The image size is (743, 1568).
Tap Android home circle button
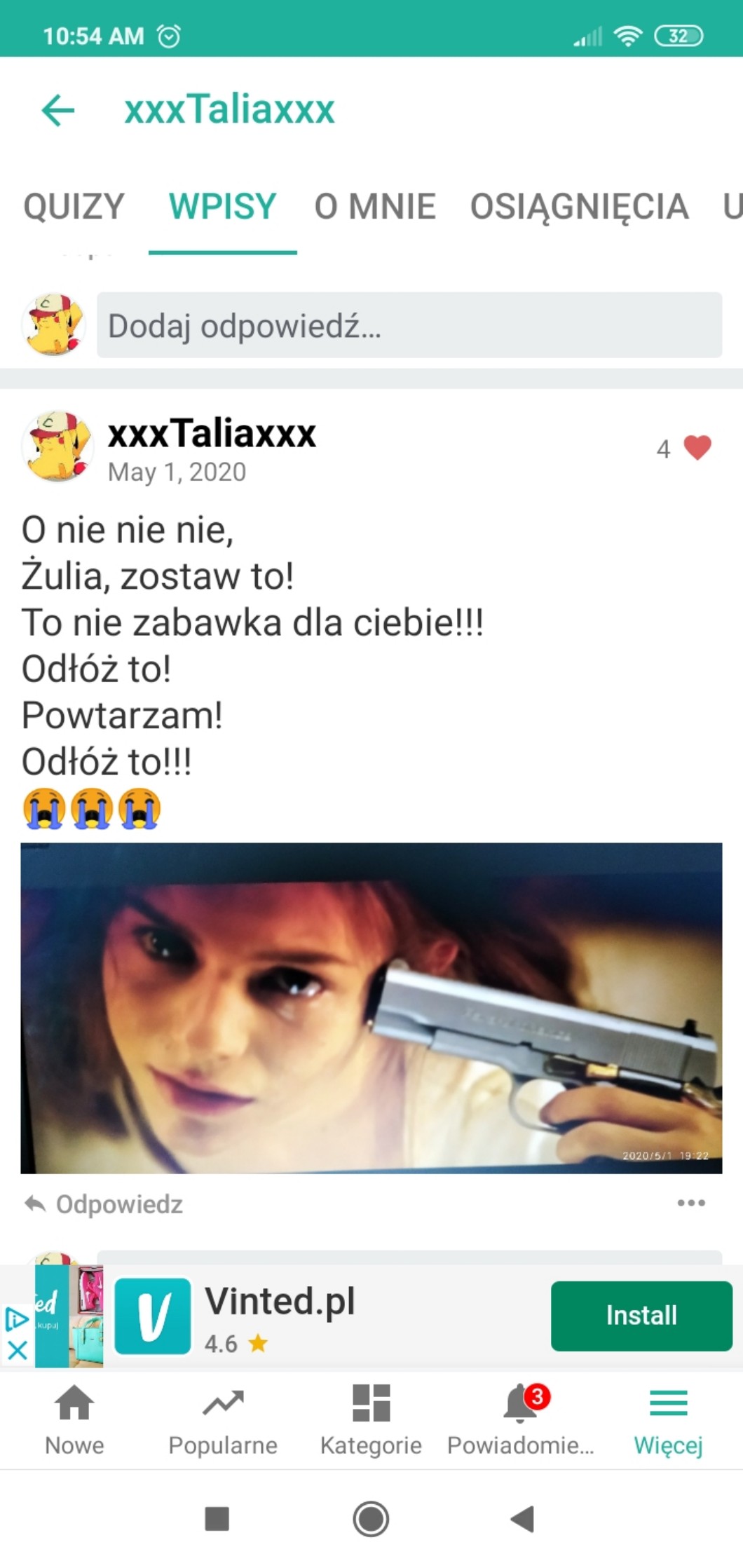[x=371, y=1519]
